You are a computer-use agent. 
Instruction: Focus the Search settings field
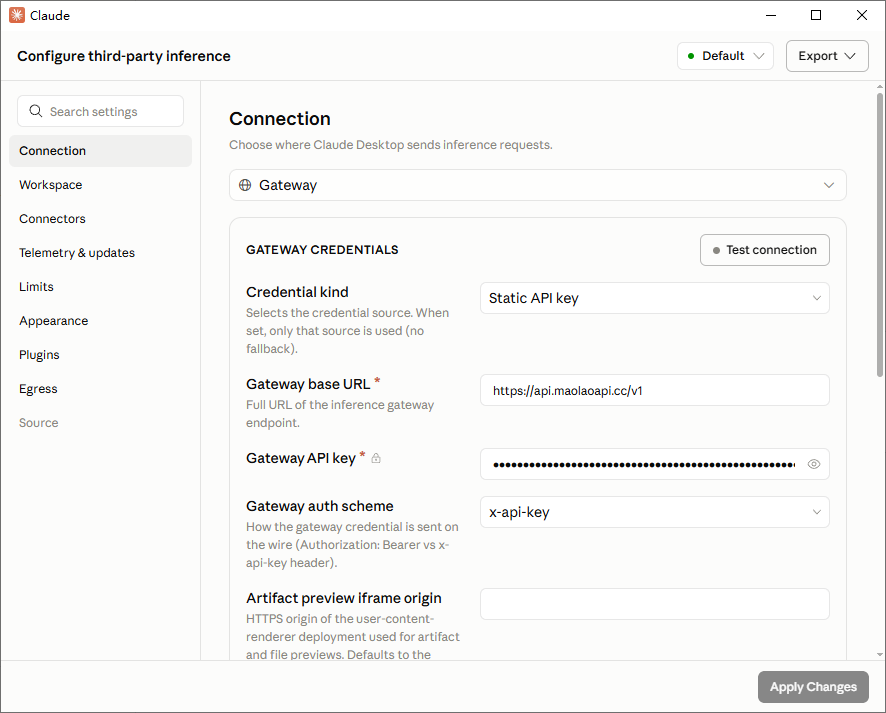101,111
